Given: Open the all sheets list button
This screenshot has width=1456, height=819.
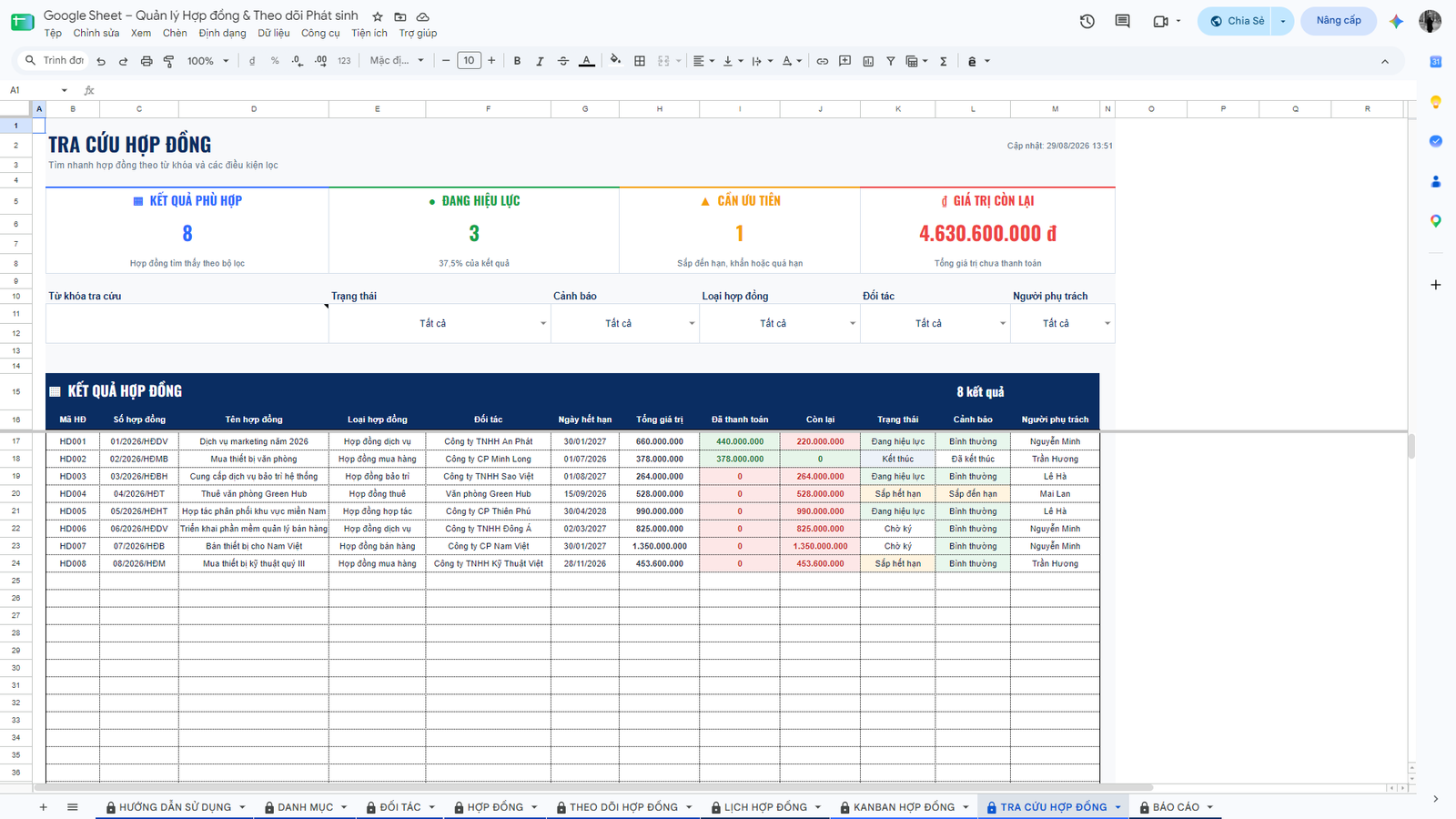Looking at the screenshot, I should click(73, 807).
